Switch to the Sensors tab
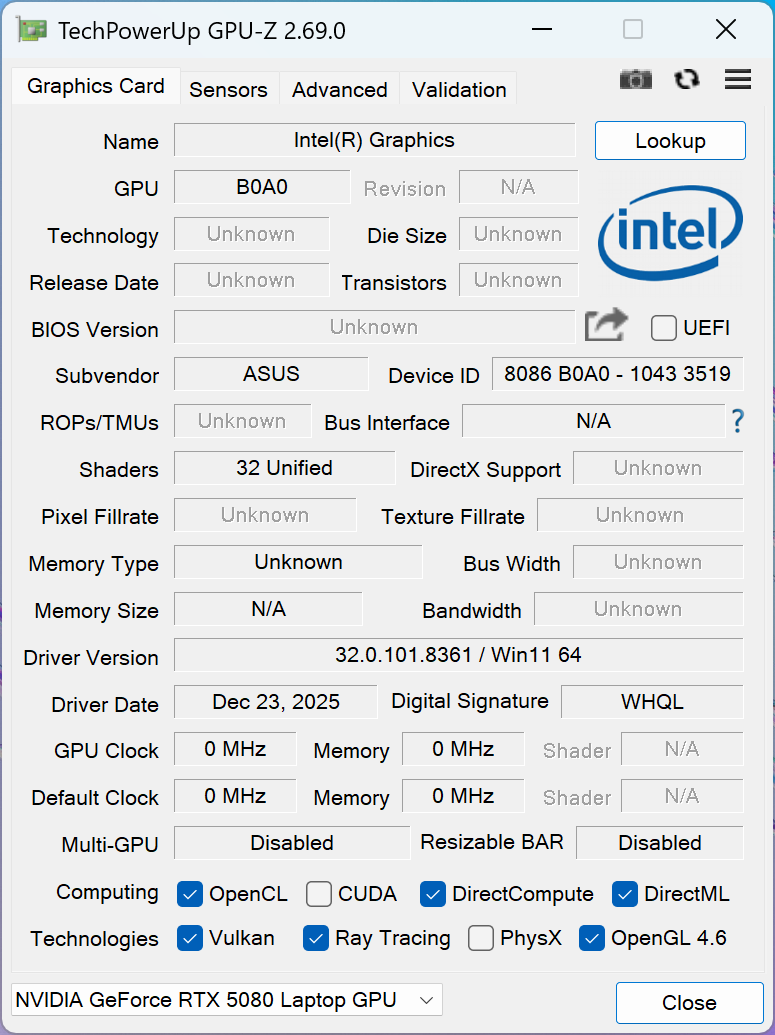The image size is (775, 1035). pos(228,89)
